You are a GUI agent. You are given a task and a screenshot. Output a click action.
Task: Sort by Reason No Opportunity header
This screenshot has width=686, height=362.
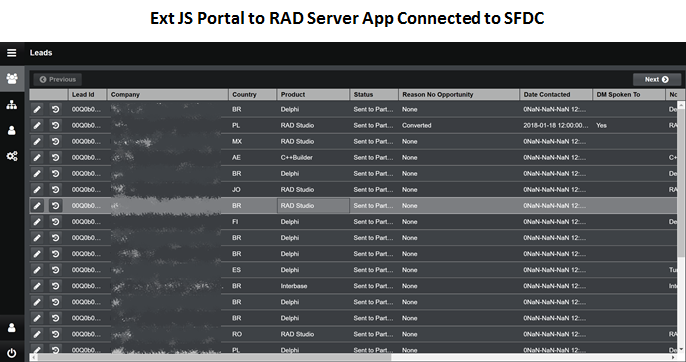(x=459, y=95)
